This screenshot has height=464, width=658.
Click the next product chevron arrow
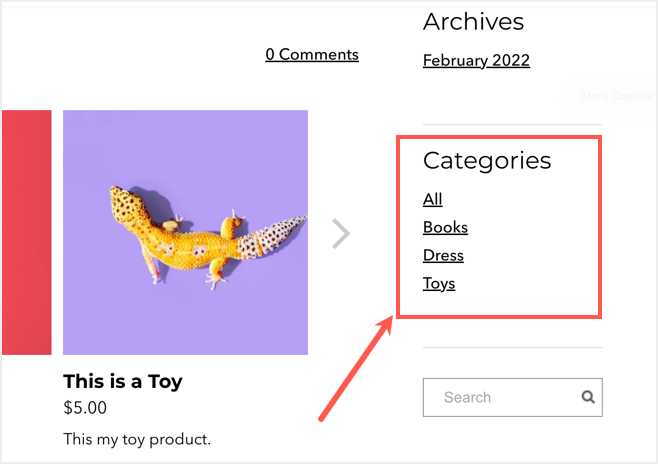pos(341,234)
